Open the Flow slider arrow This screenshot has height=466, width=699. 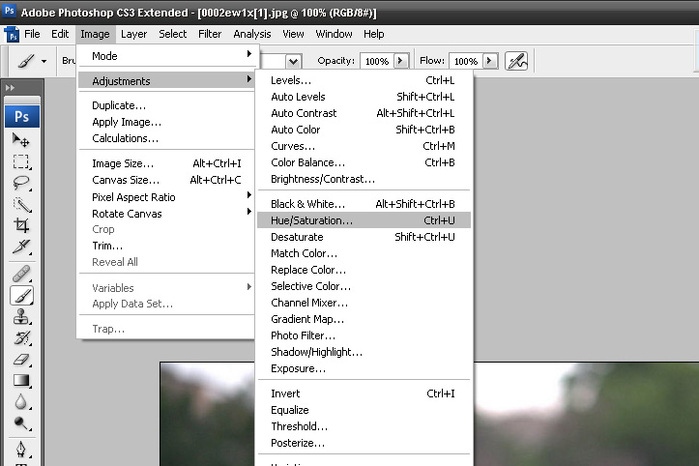[489, 61]
